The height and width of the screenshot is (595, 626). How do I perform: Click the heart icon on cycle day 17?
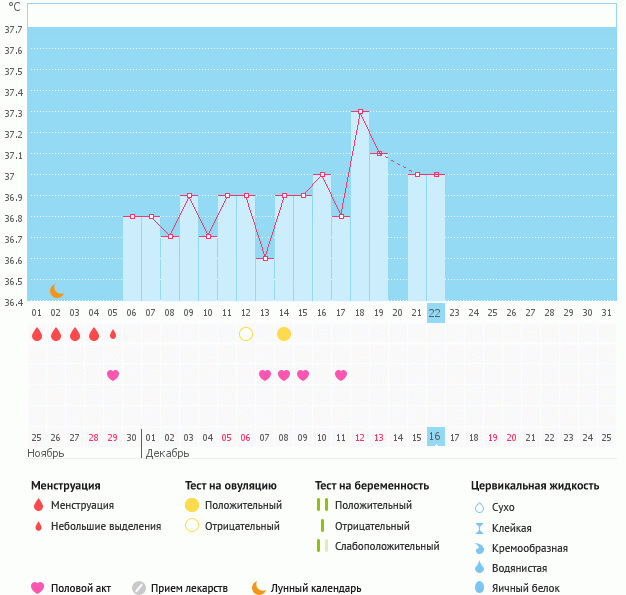[341, 375]
